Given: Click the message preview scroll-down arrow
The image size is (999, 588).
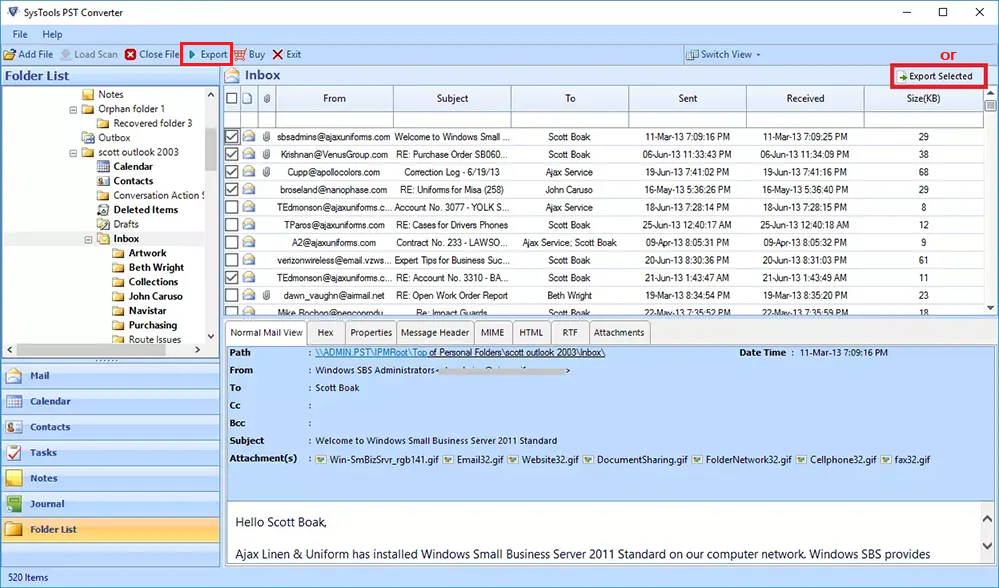Looking at the screenshot, I should click(x=987, y=546).
